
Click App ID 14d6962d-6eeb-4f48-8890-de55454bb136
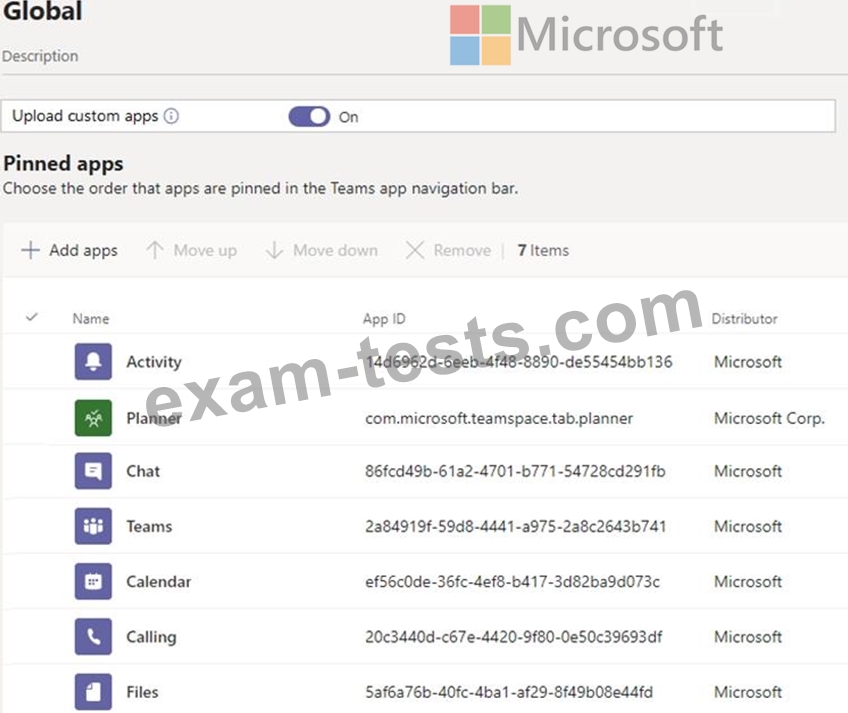point(519,361)
